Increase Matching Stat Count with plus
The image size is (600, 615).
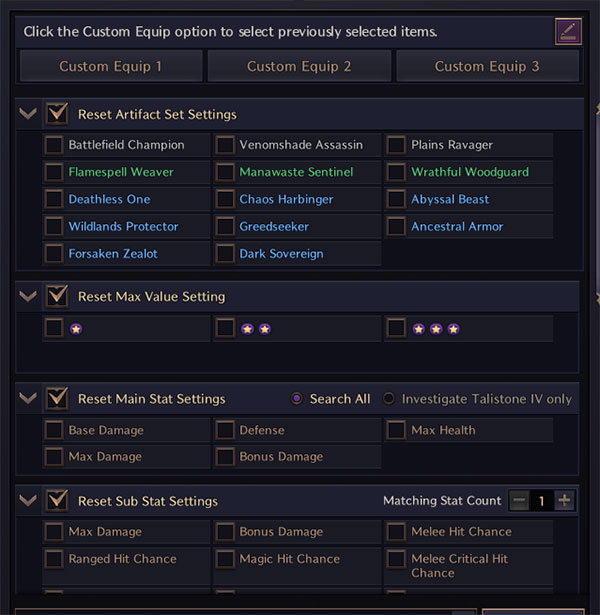[565, 501]
